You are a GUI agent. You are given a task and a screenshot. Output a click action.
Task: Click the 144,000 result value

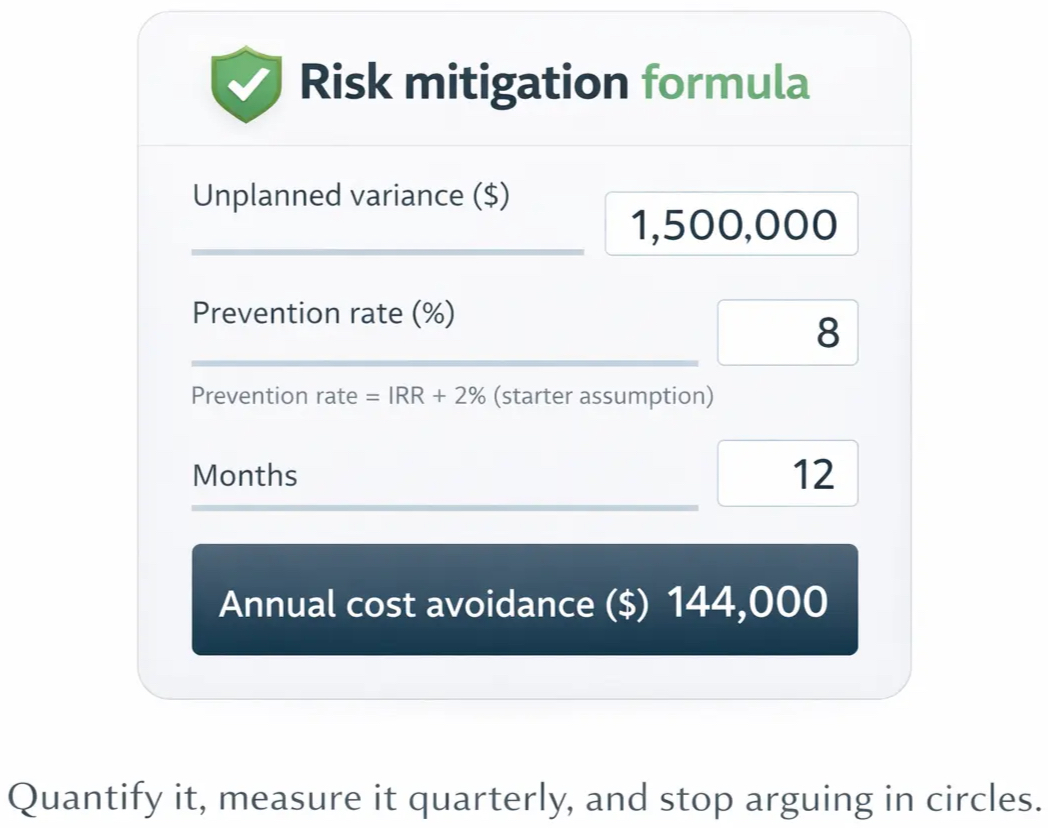[747, 602]
